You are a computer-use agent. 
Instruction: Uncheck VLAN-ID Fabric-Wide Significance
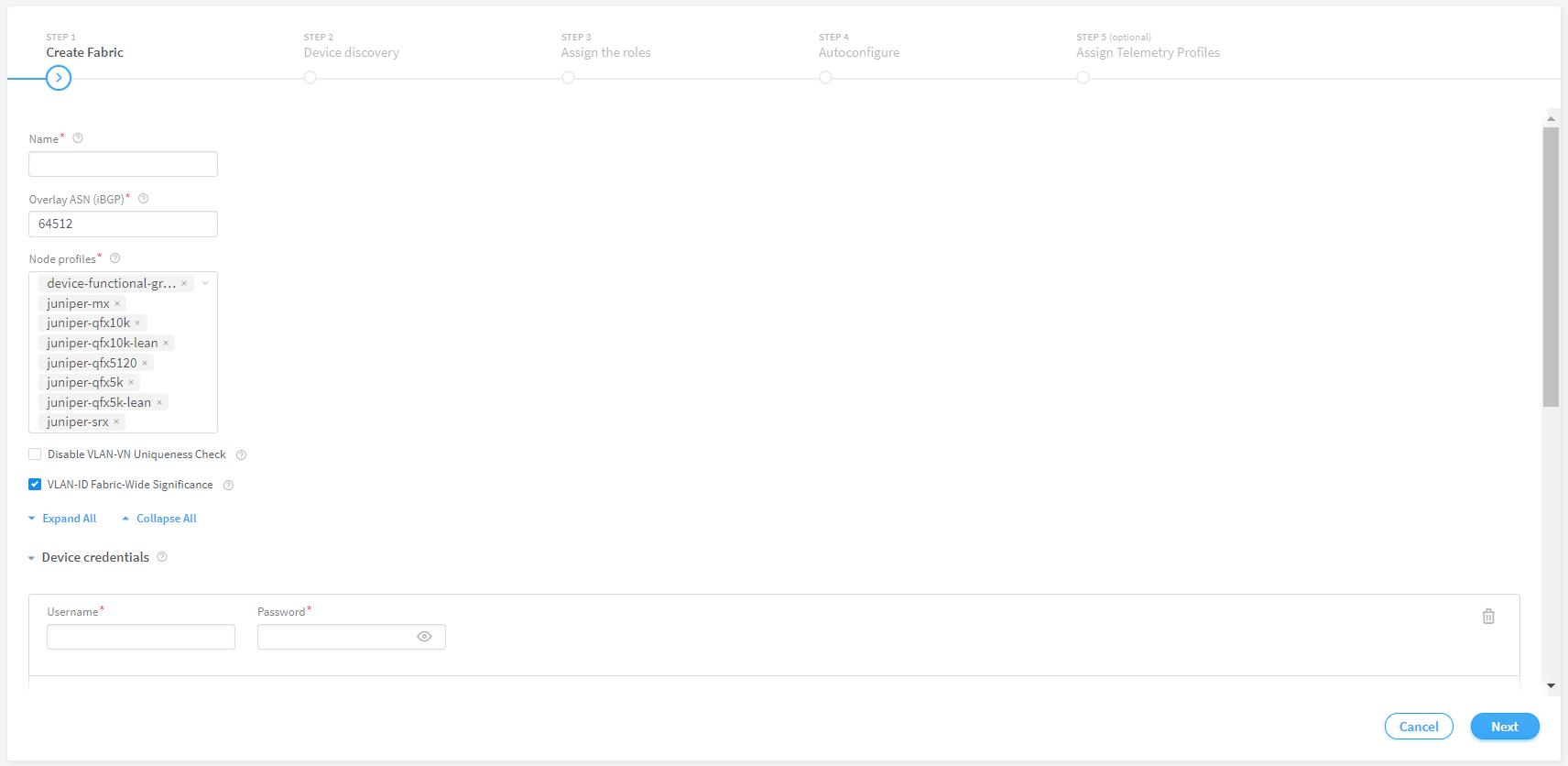pyautogui.click(x=35, y=485)
